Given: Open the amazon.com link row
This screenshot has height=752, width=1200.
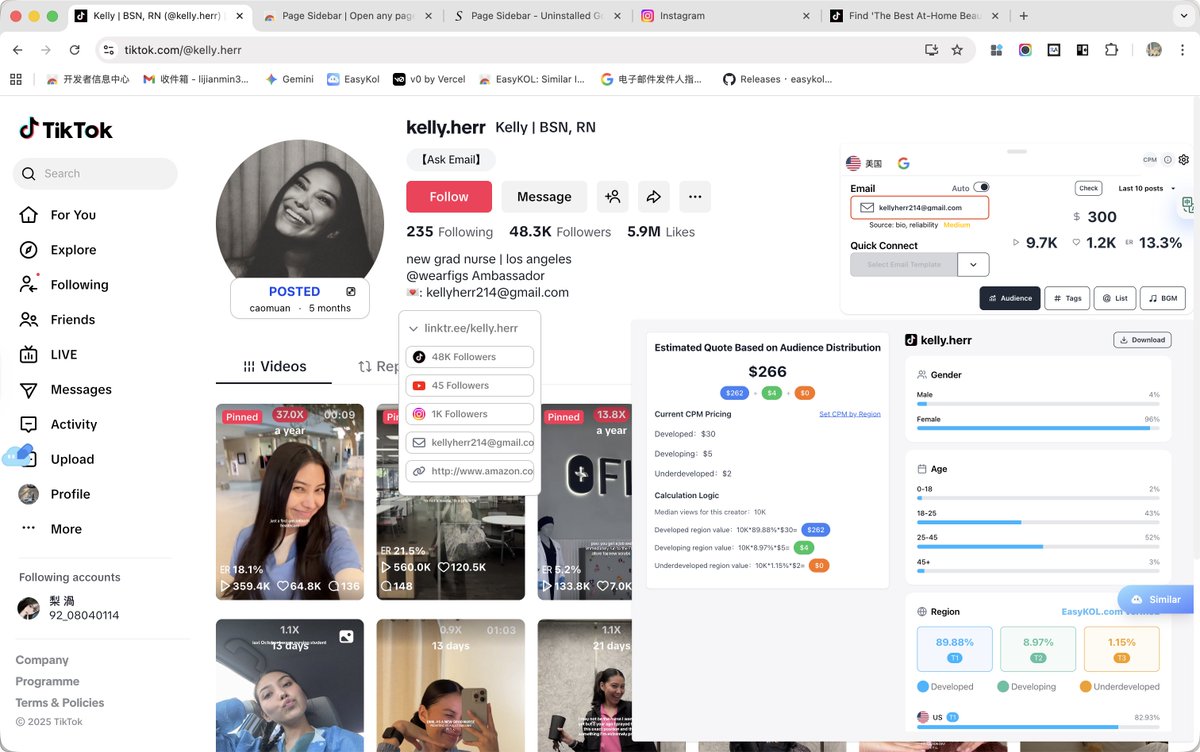Looking at the screenshot, I should pyautogui.click(x=469, y=471).
